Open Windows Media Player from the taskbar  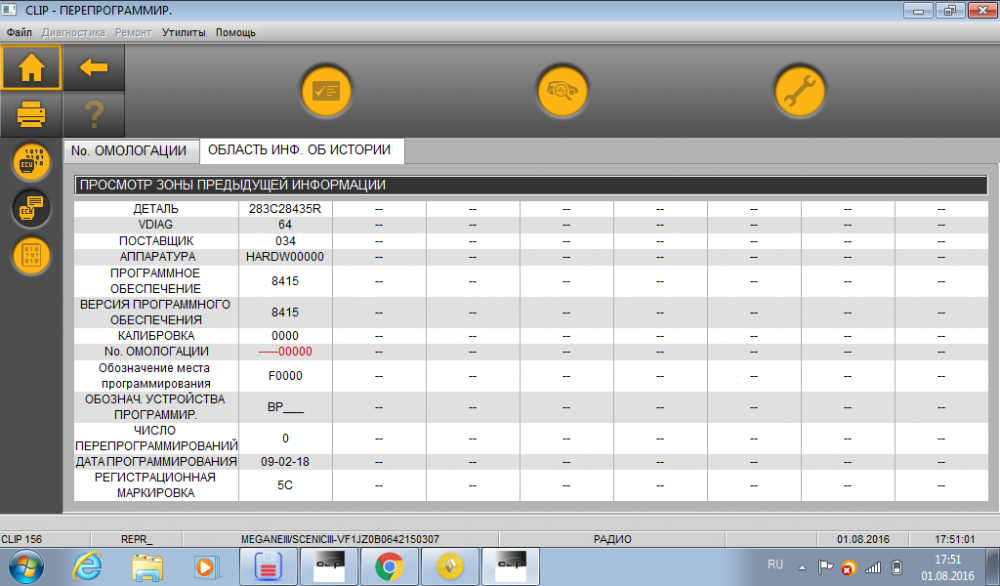pos(207,567)
